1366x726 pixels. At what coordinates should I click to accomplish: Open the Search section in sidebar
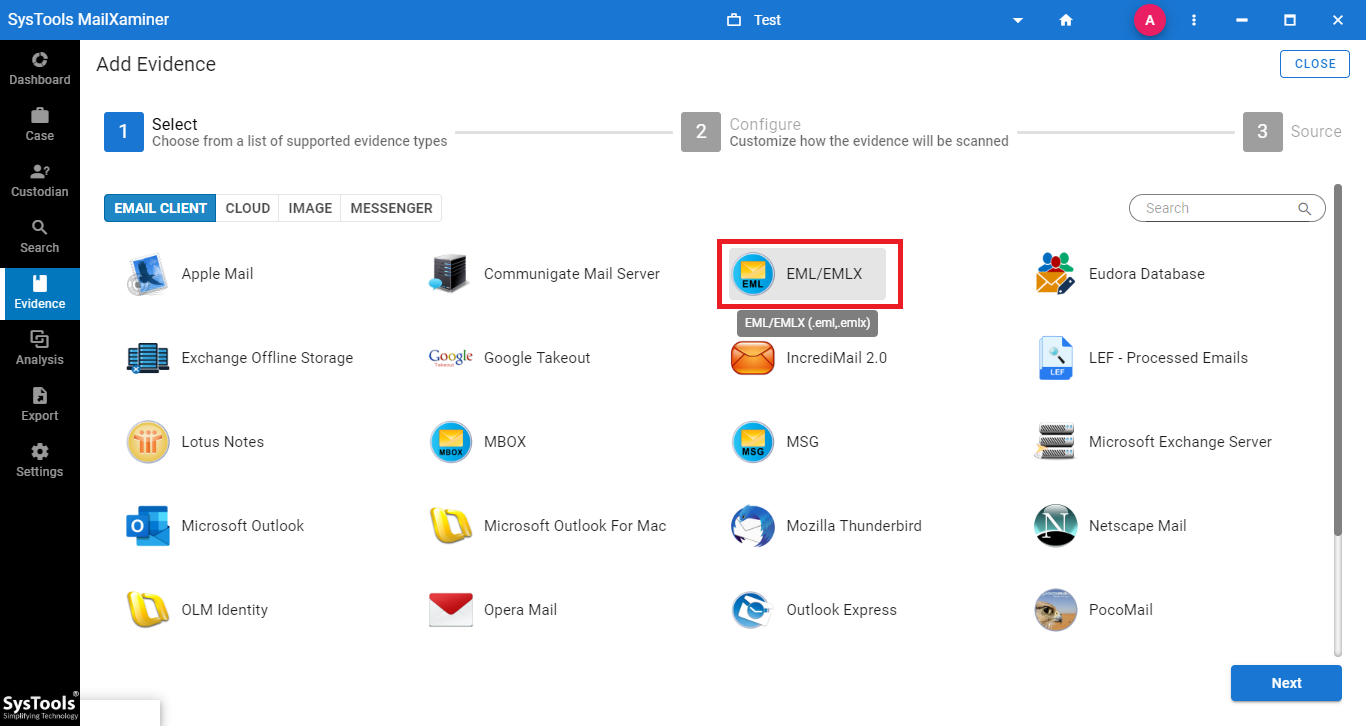[x=40, y=237]
